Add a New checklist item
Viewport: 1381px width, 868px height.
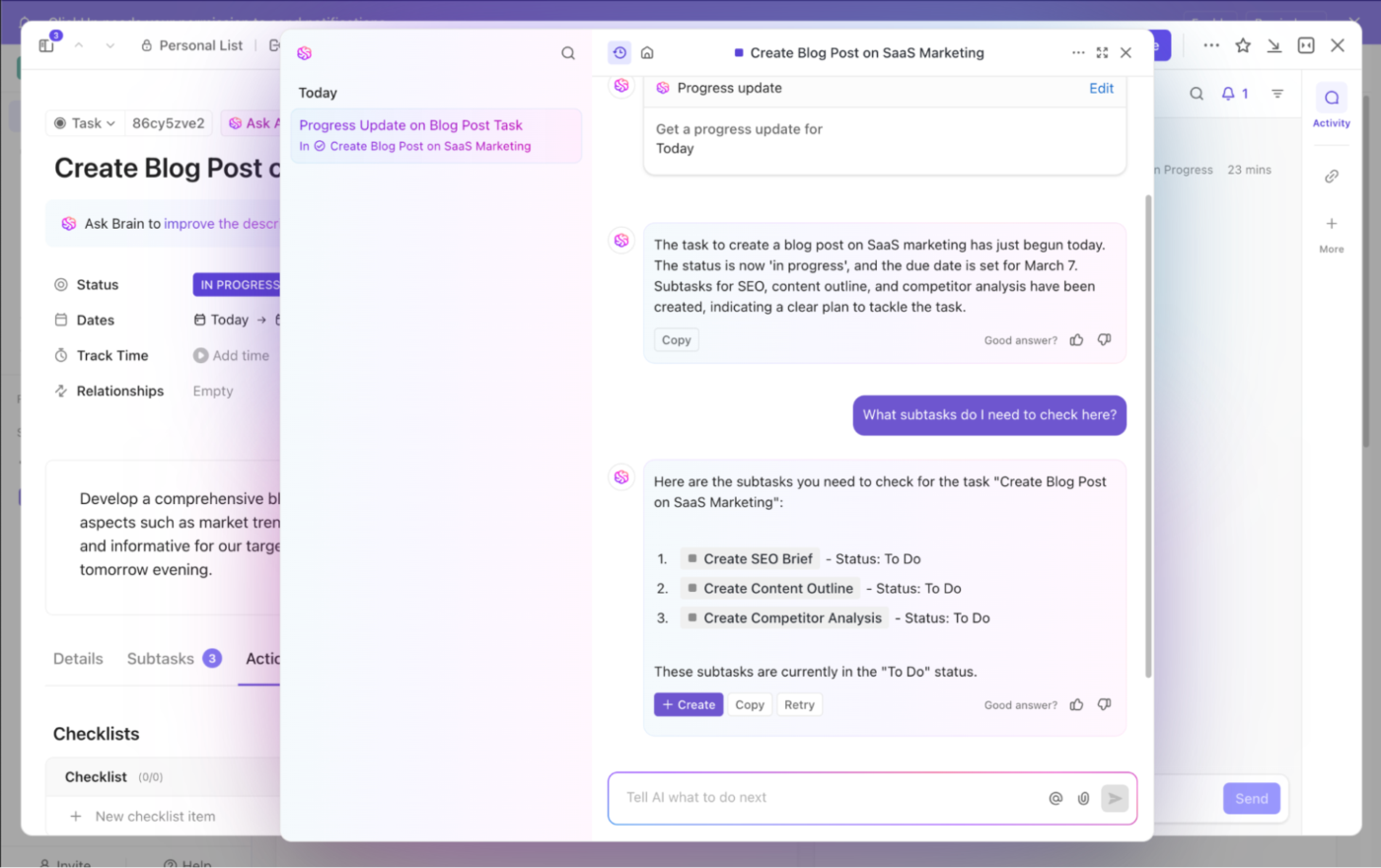[x=155, y=817]
